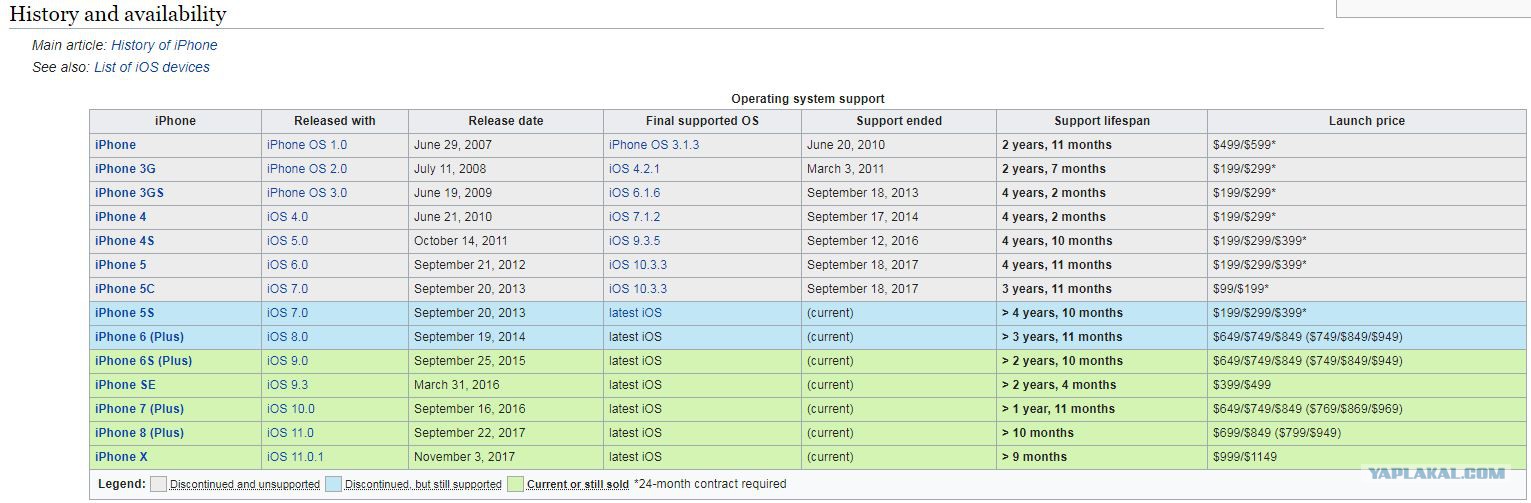Viewport: 1531px width, 503px height.
Task: Click the Support lifespan column header
Action: point(1102,121)
